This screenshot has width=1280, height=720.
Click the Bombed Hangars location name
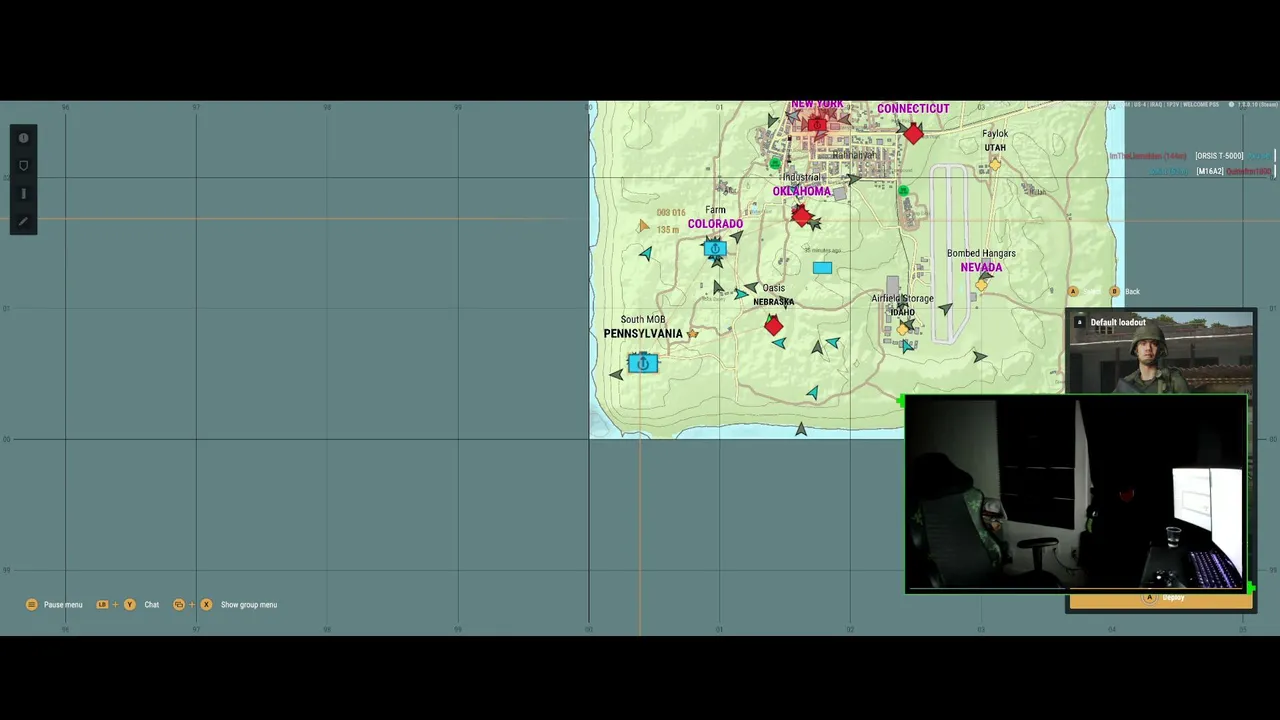981,254
